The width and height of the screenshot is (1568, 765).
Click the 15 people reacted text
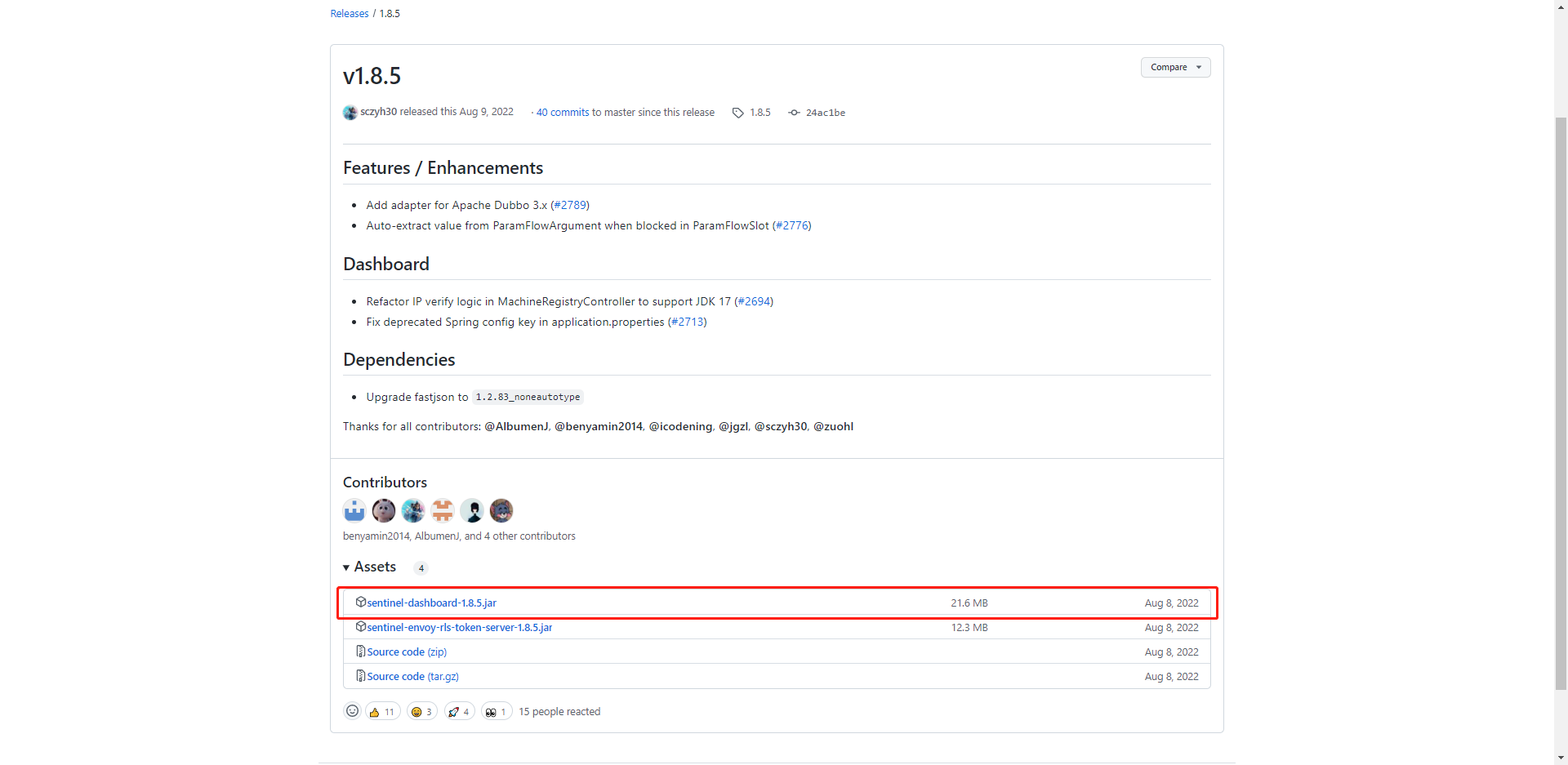pos(559,712)
